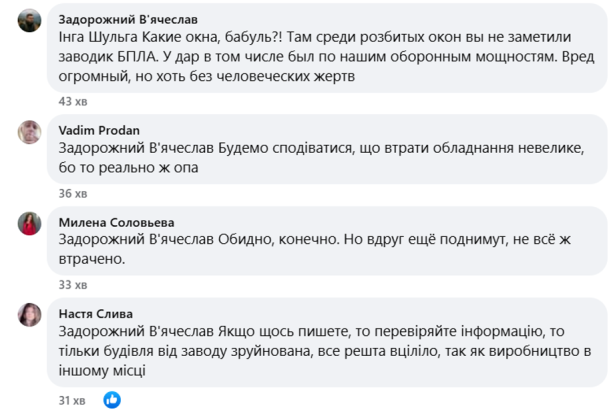615x410 pixels.
Task: Click the author name Vadim Prodan
Action: [99, 130]
